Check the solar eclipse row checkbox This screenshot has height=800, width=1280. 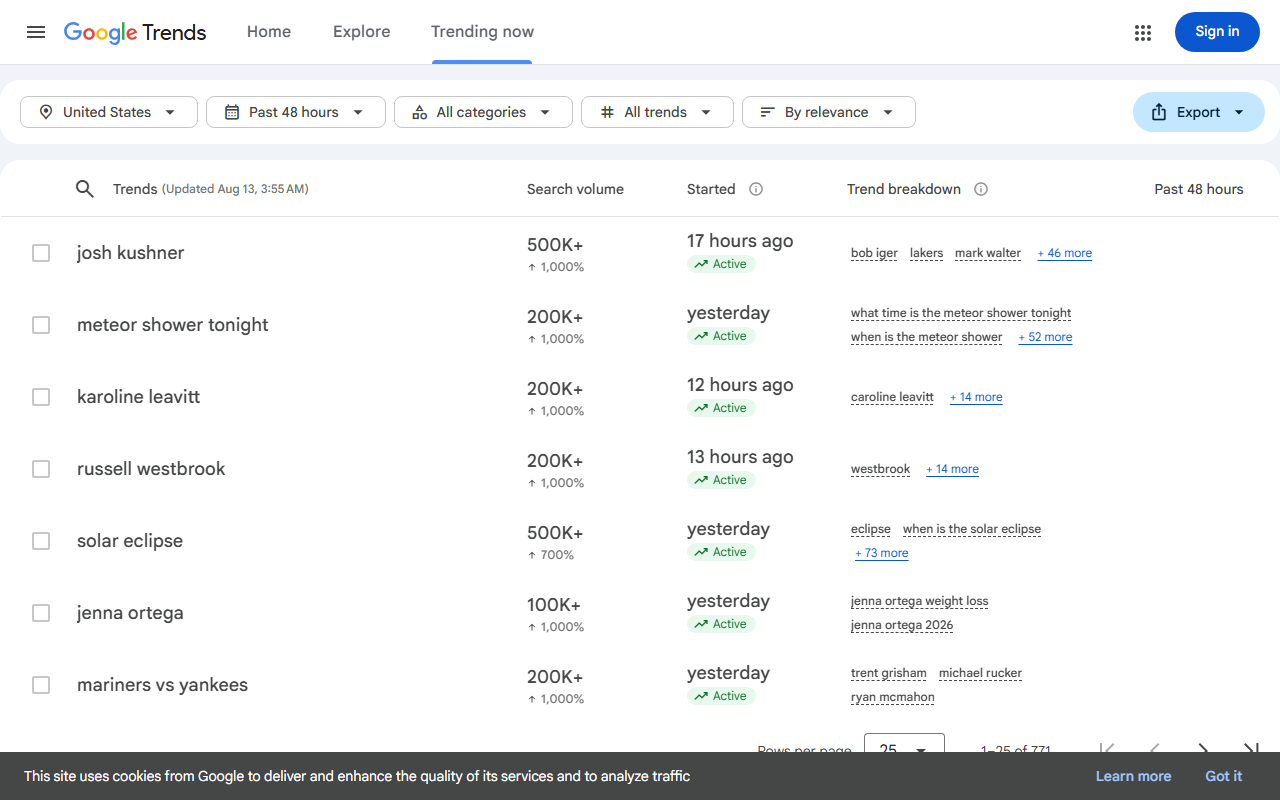(41, 541)
